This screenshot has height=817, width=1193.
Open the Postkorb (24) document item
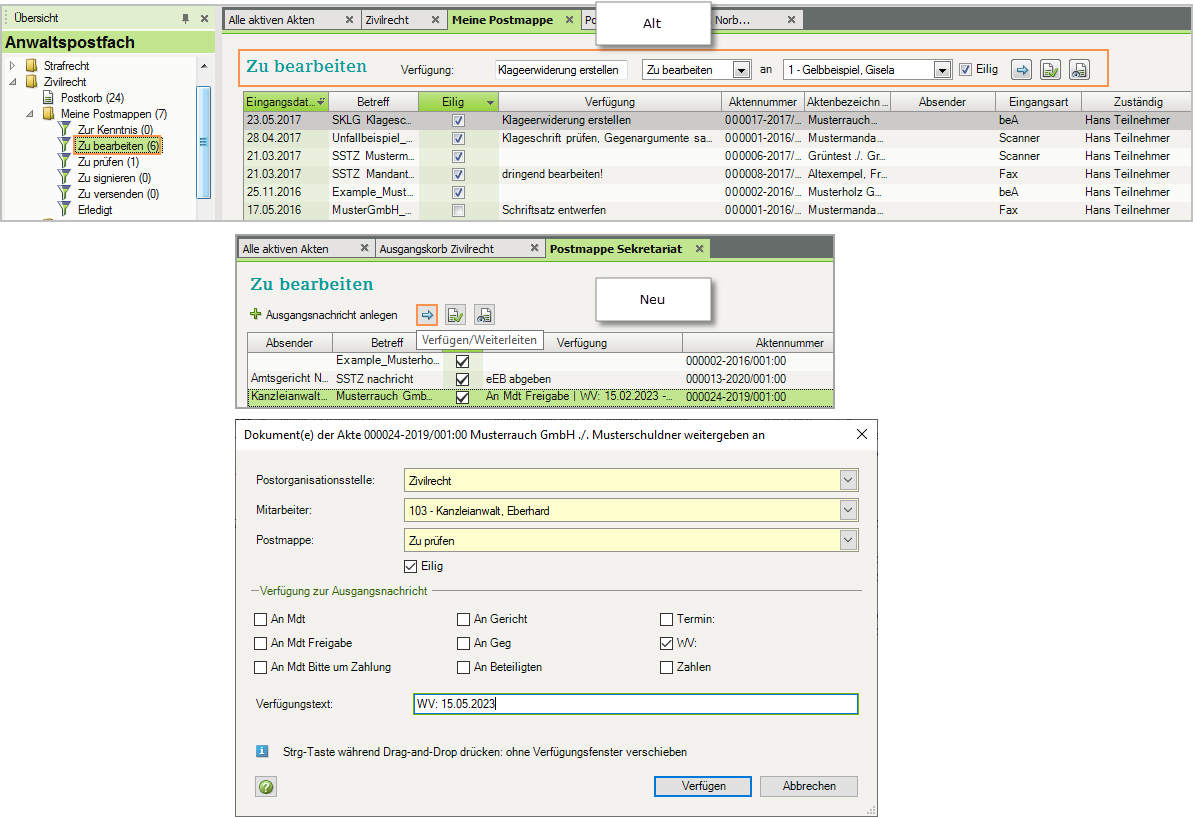coord(91,98)
